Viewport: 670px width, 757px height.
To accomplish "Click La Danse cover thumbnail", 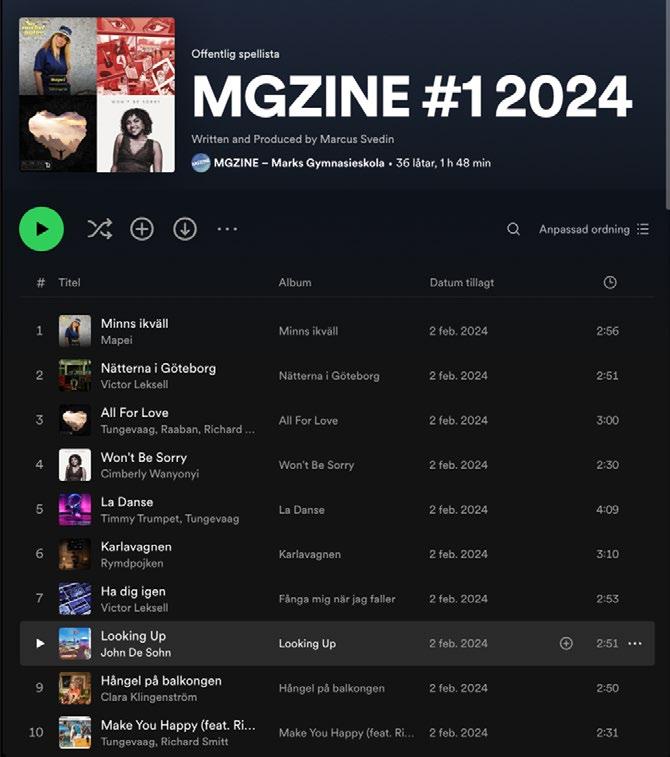I will 75,509.
